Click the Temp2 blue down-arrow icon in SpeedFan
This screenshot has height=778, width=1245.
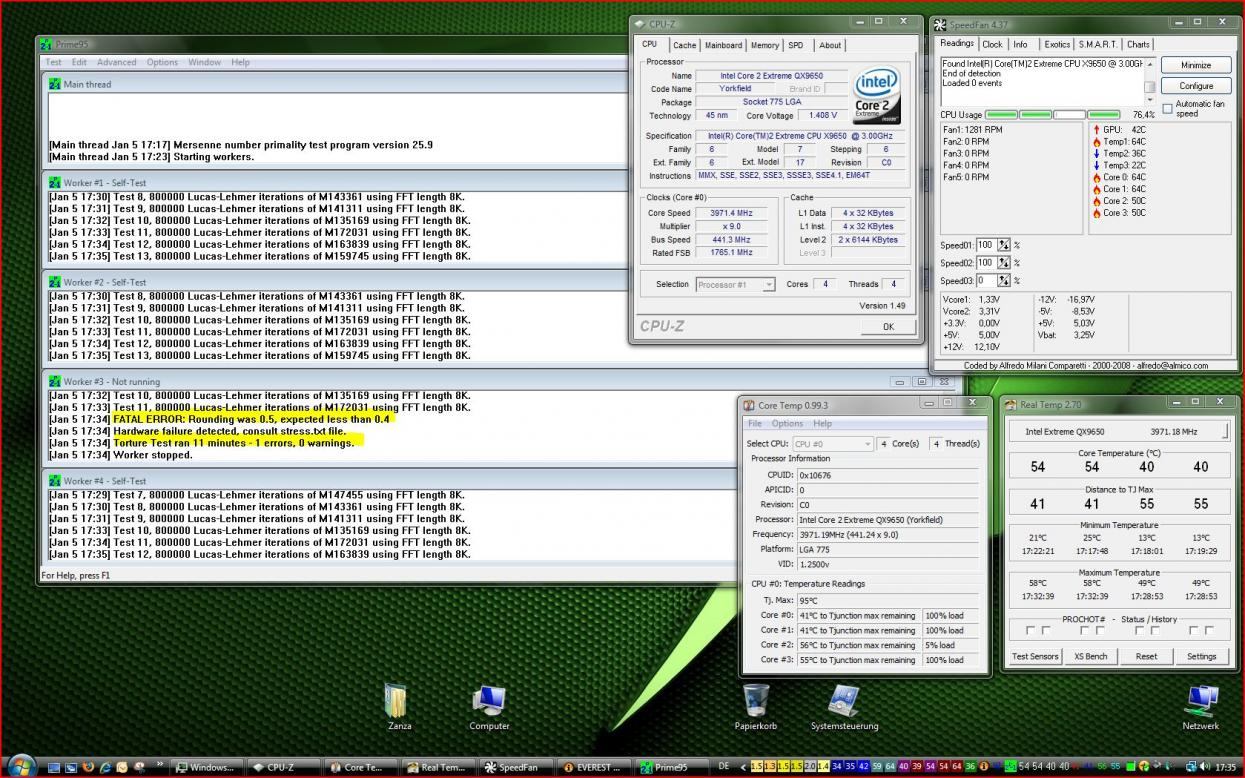pyautogui.click(x=1096, y=154)
